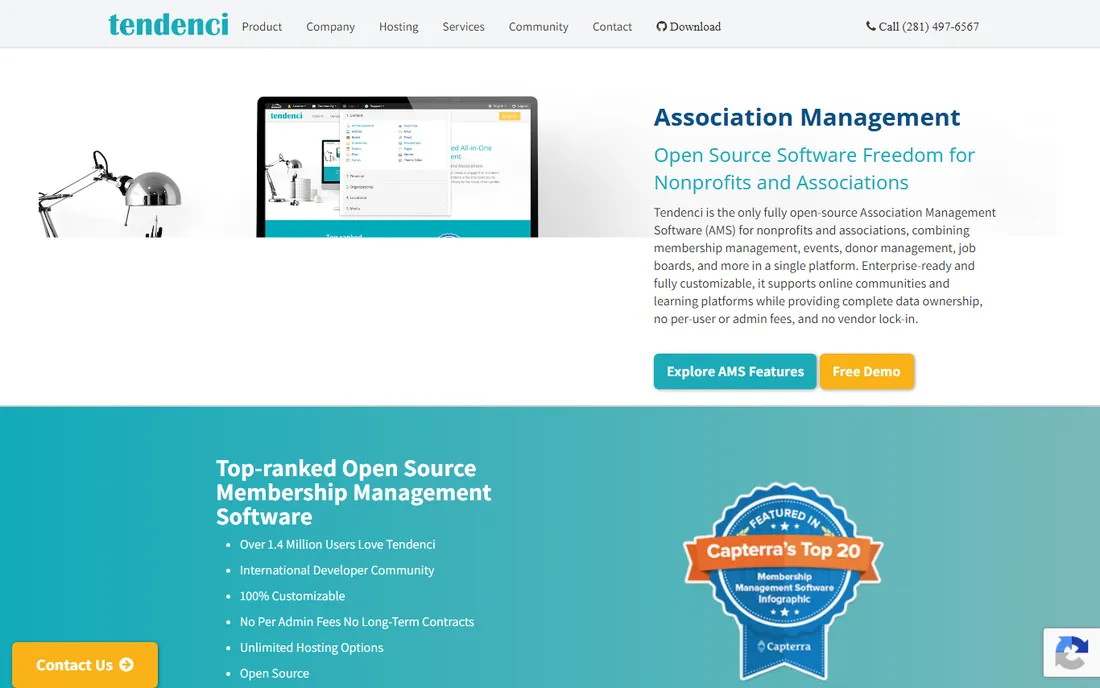The width and height of the screenshot is (1100, 688).
Task: Open the Community menu
Action: coord(538,27)
